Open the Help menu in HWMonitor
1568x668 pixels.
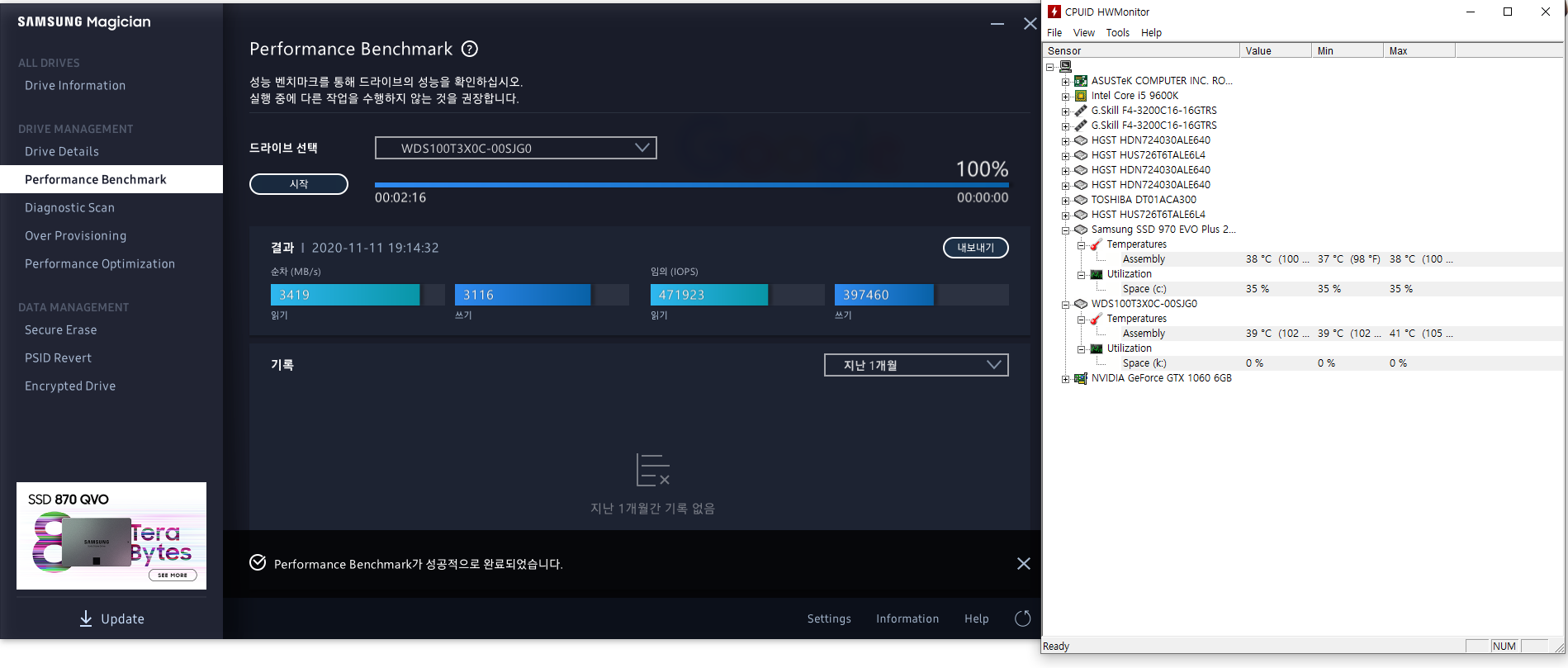click(x=1152, y=33)
